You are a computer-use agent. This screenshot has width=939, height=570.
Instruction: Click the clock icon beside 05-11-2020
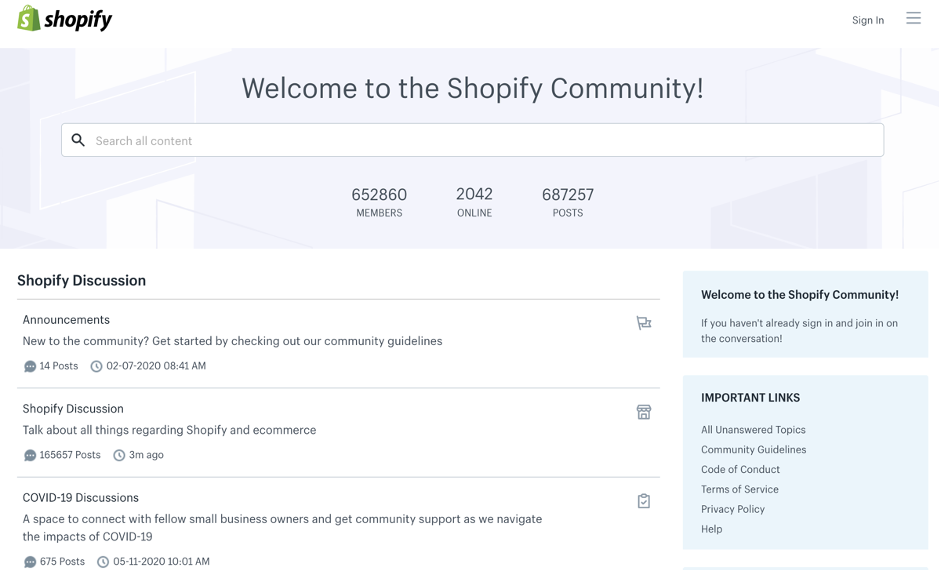click(x=103, y=562)
